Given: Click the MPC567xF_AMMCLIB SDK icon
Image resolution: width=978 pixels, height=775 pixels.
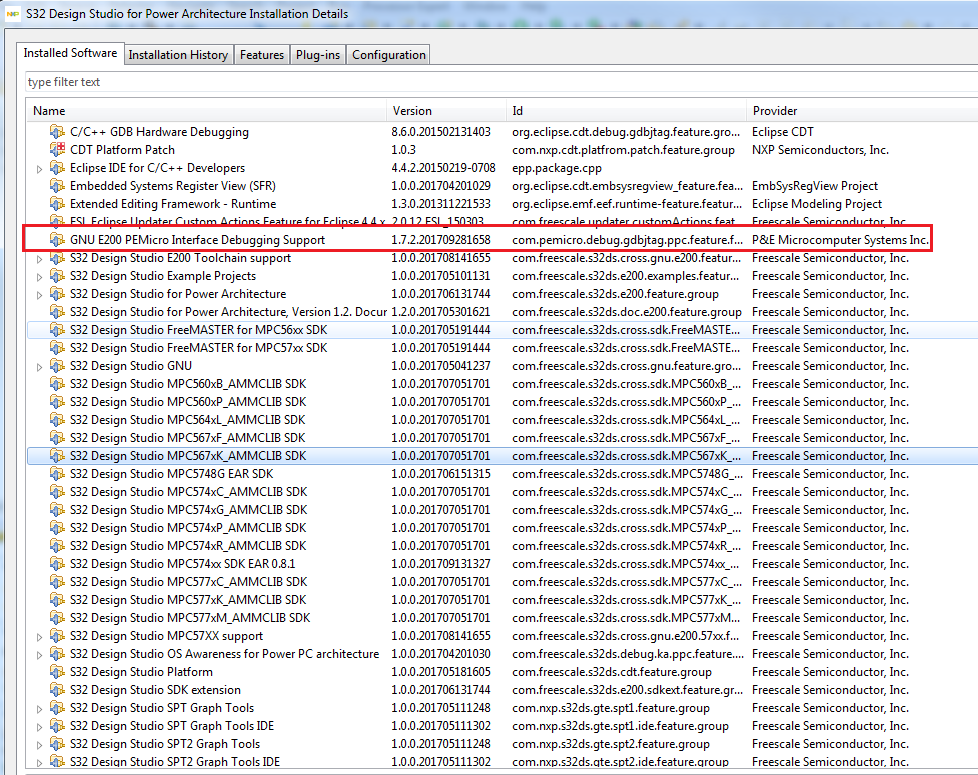Looking at the screenshot, I should [x=57, y=438].
